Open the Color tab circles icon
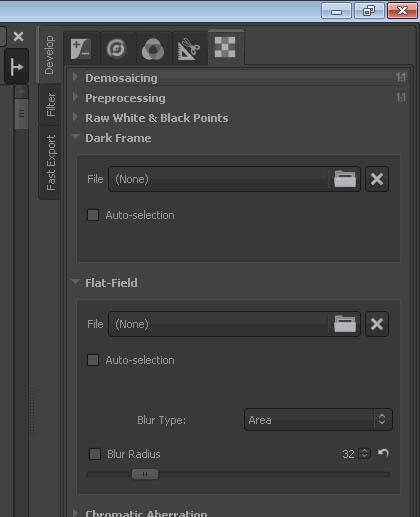The image size is (420, 517). [x=153, y=49]
